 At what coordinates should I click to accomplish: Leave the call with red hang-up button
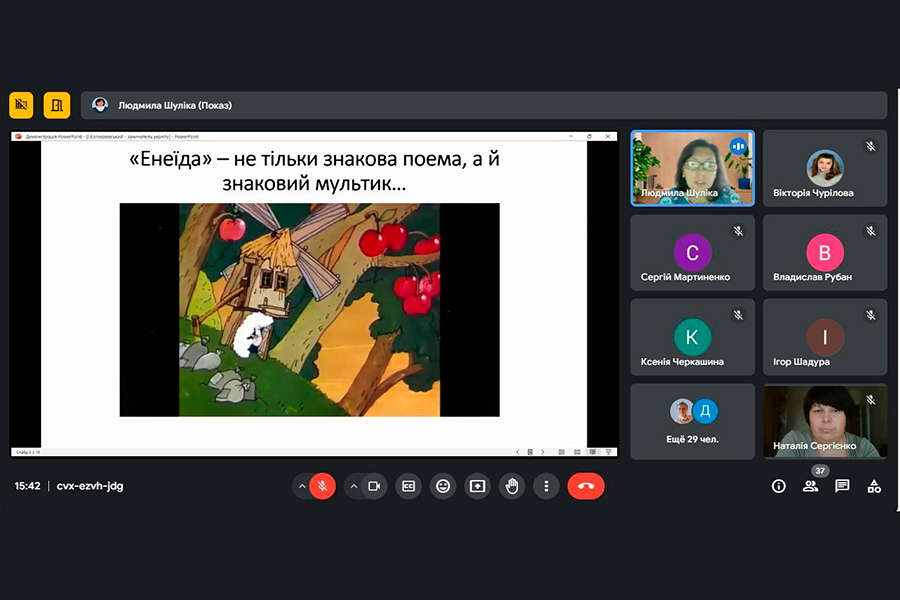click(586, 486)
